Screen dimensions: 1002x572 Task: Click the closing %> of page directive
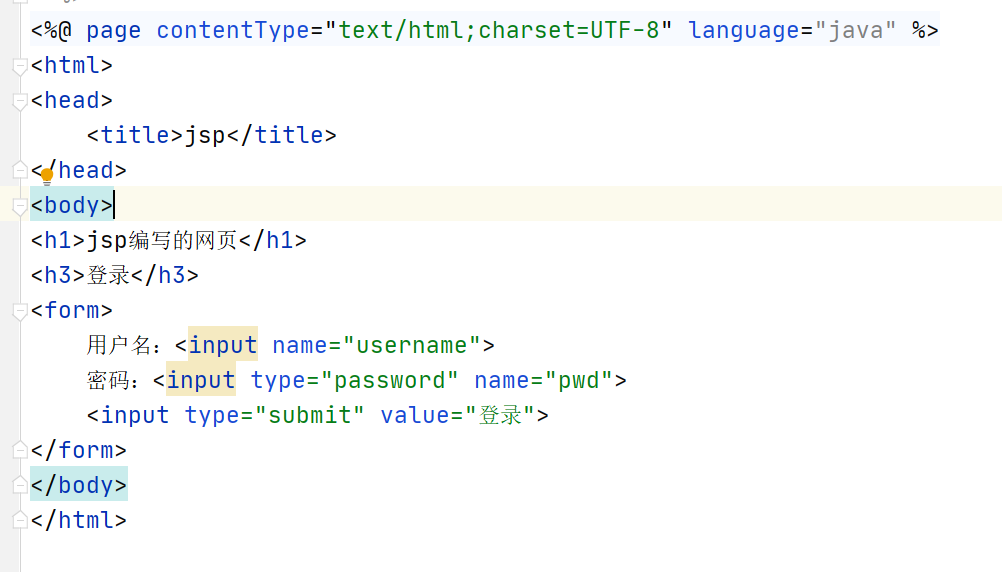point(925,30)
